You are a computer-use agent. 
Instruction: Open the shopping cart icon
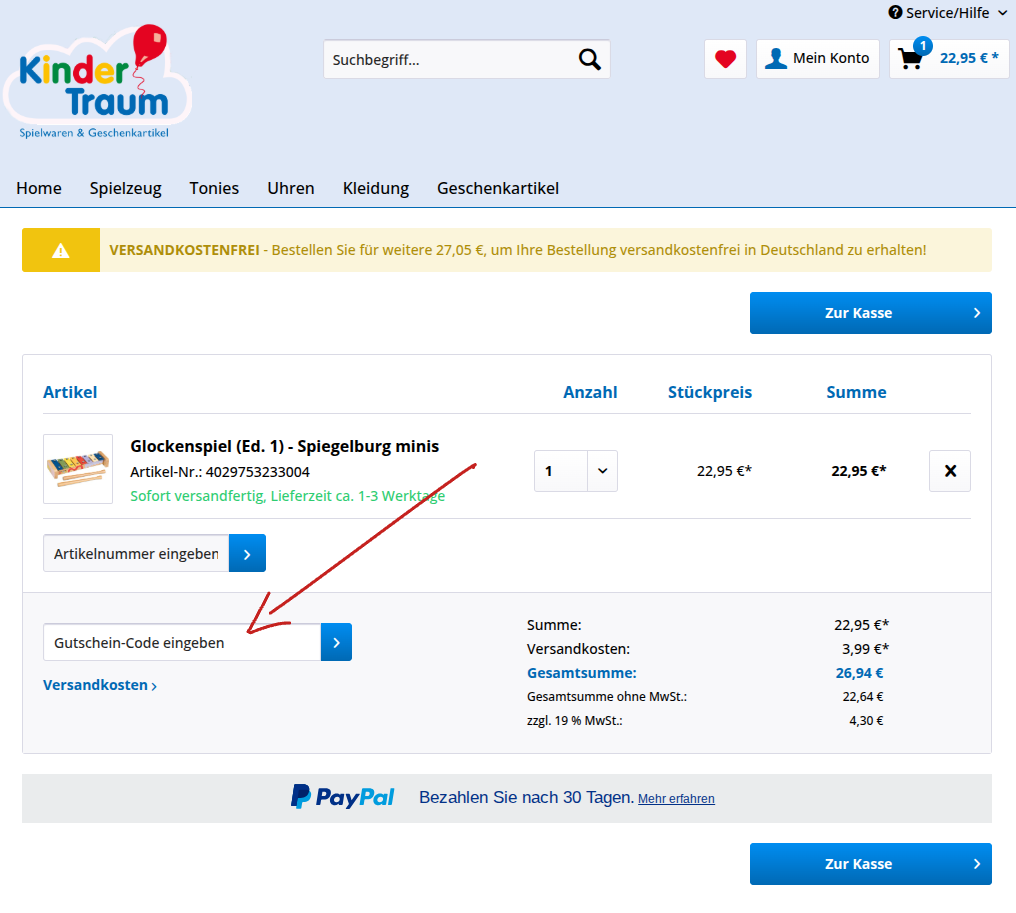(x=910, y=59)
